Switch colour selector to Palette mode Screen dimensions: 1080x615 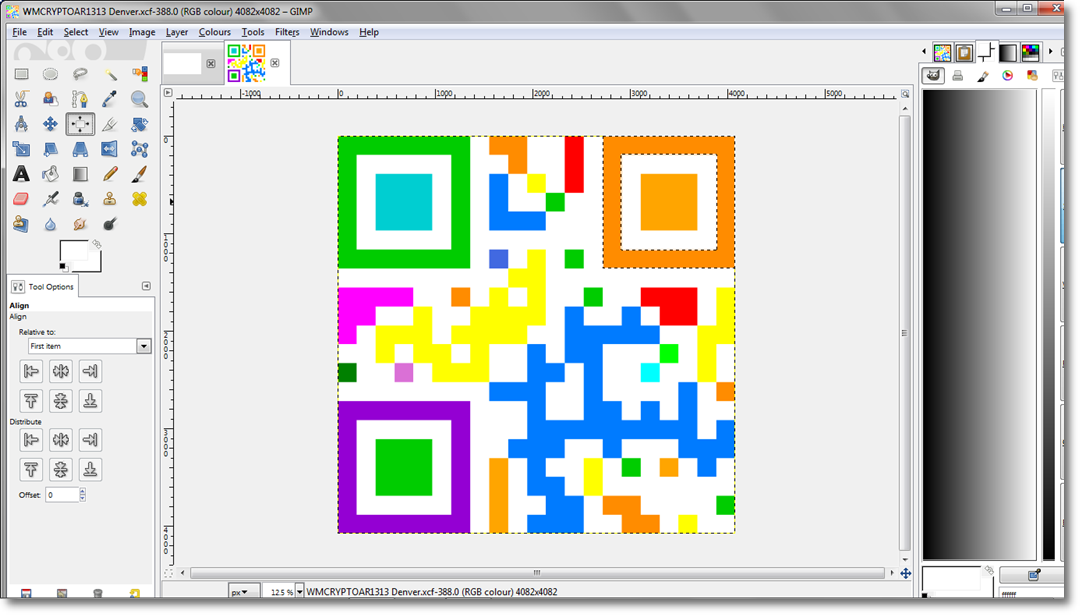pyautogui.click(x=1032, y=76)
